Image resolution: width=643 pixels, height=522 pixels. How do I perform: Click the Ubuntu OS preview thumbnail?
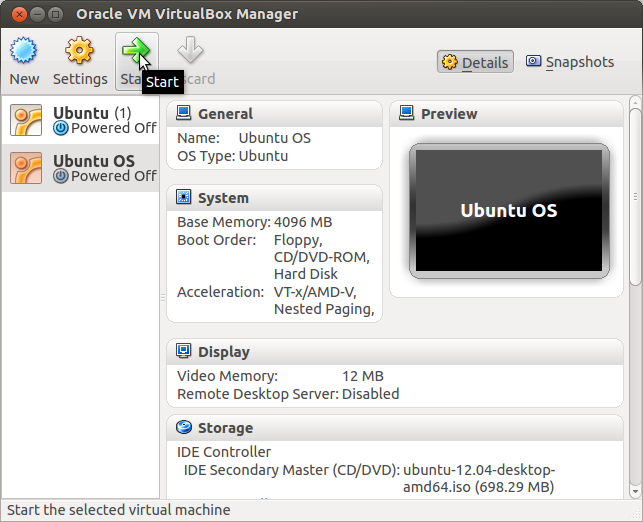click(x=509, y=210)
